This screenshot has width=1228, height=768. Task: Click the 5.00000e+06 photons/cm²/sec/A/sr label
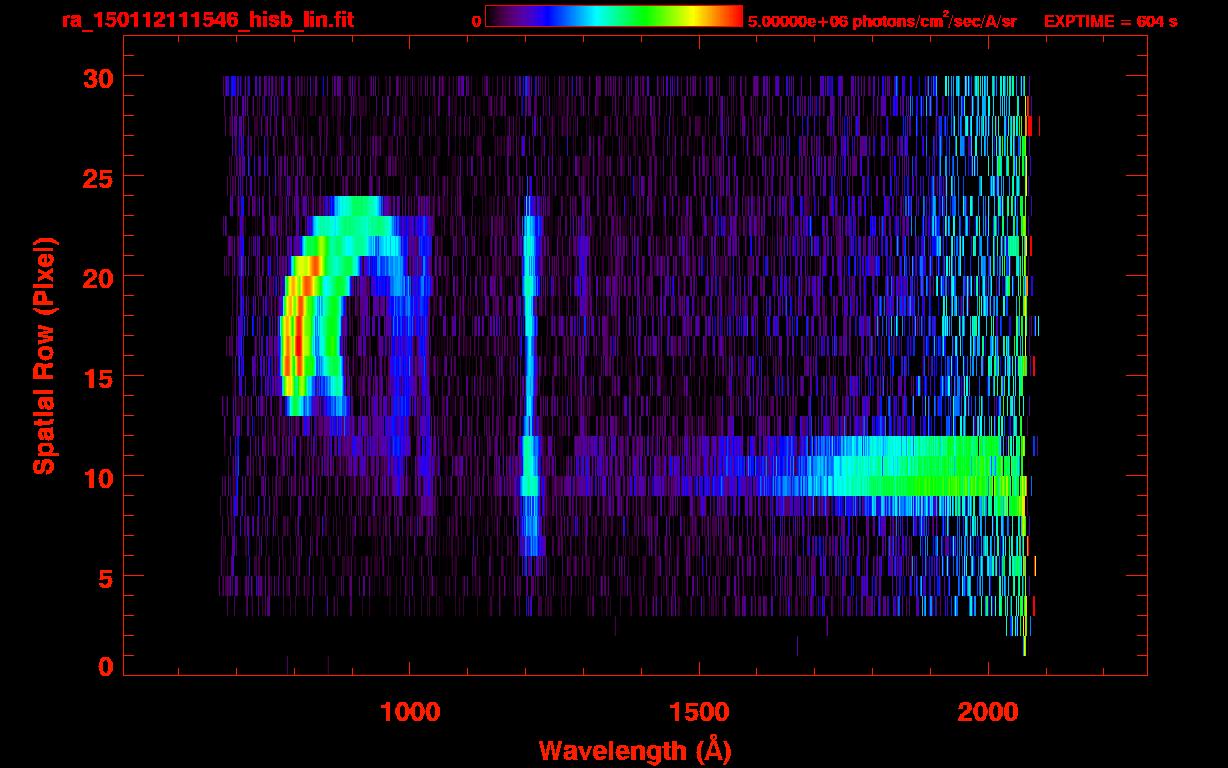(x=882, y=20)
